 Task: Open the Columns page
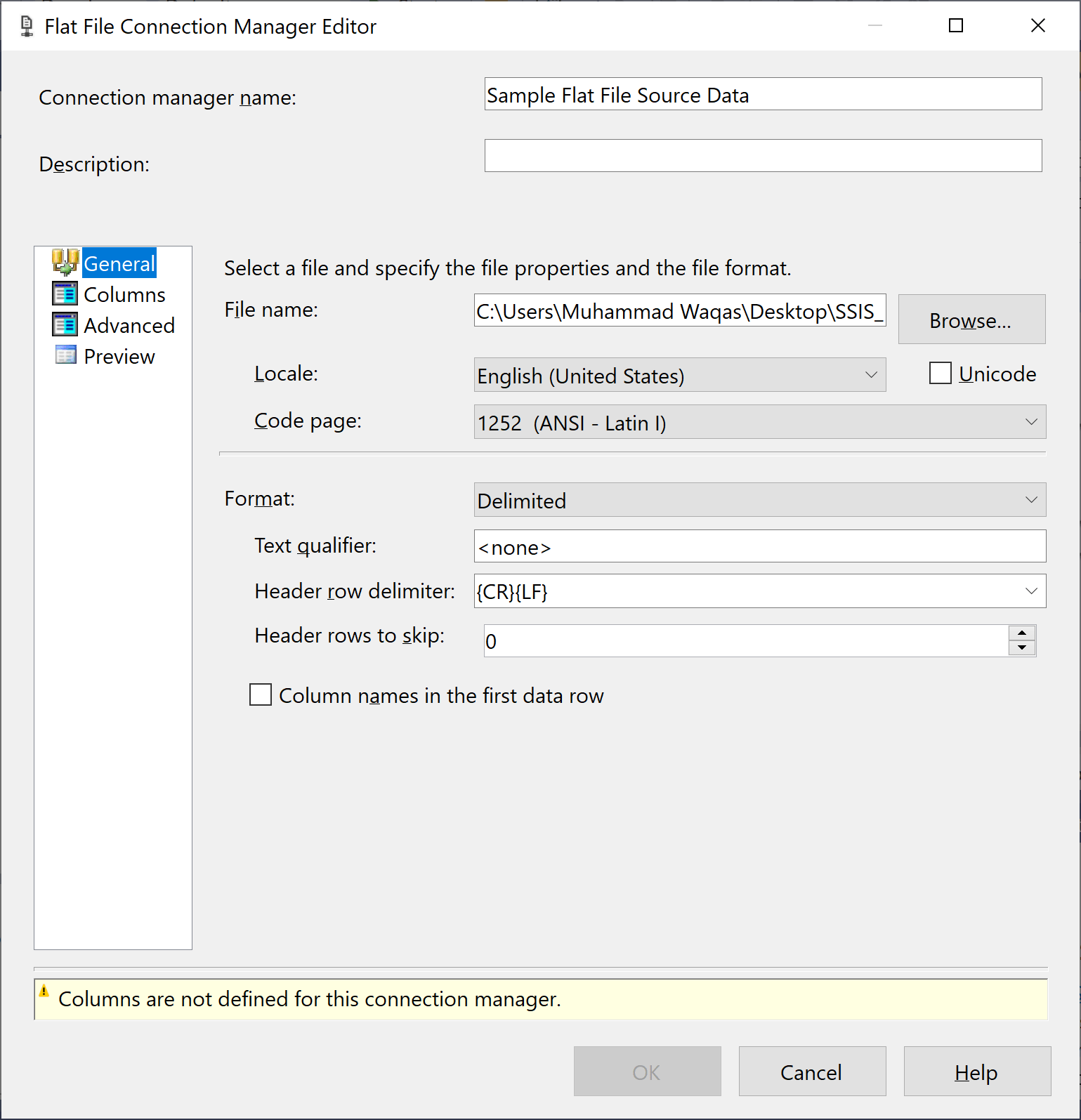pyautogui.click(x=124, y=294)
